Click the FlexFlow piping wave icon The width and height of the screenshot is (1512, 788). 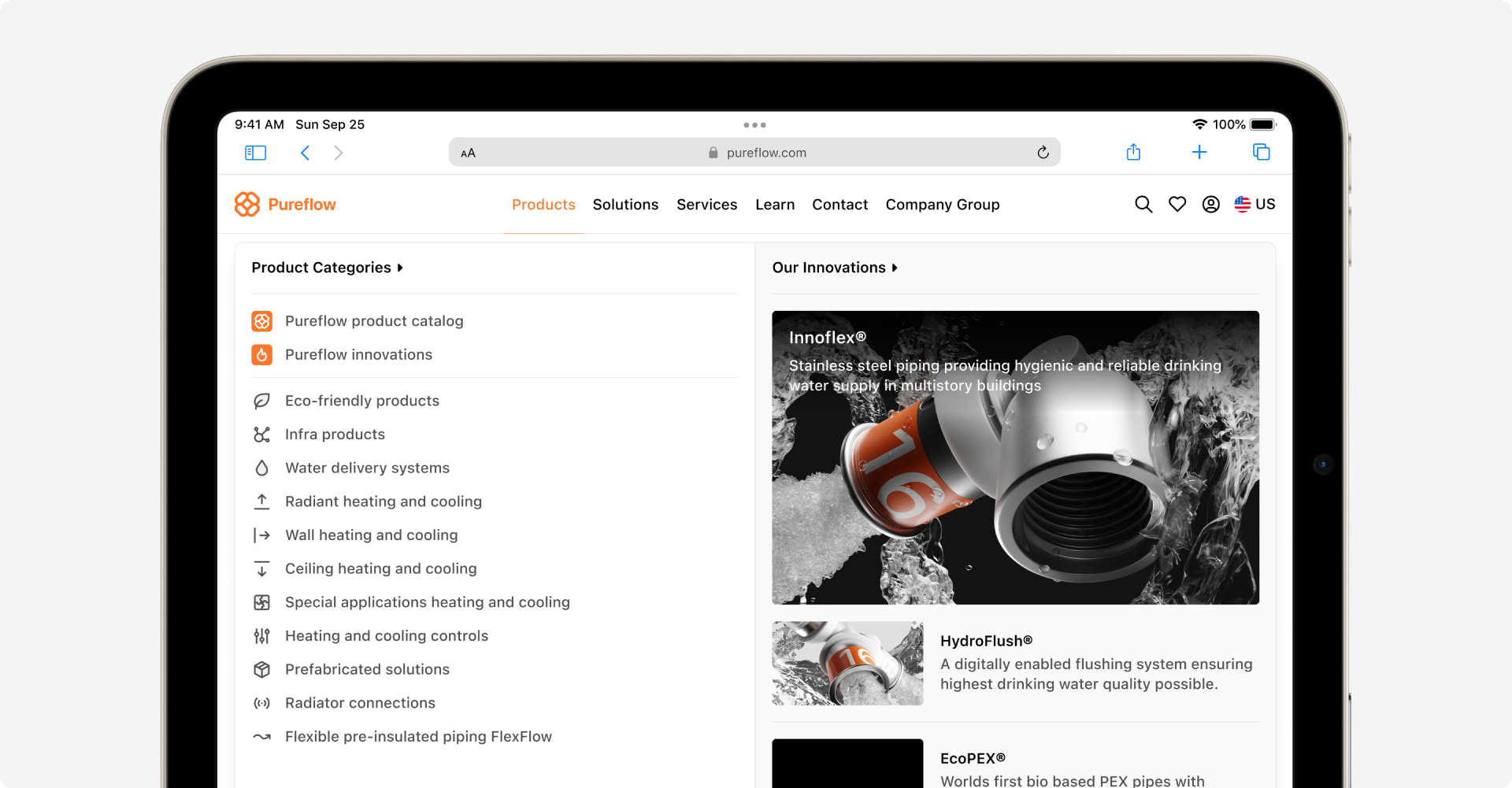coord(262,737)
